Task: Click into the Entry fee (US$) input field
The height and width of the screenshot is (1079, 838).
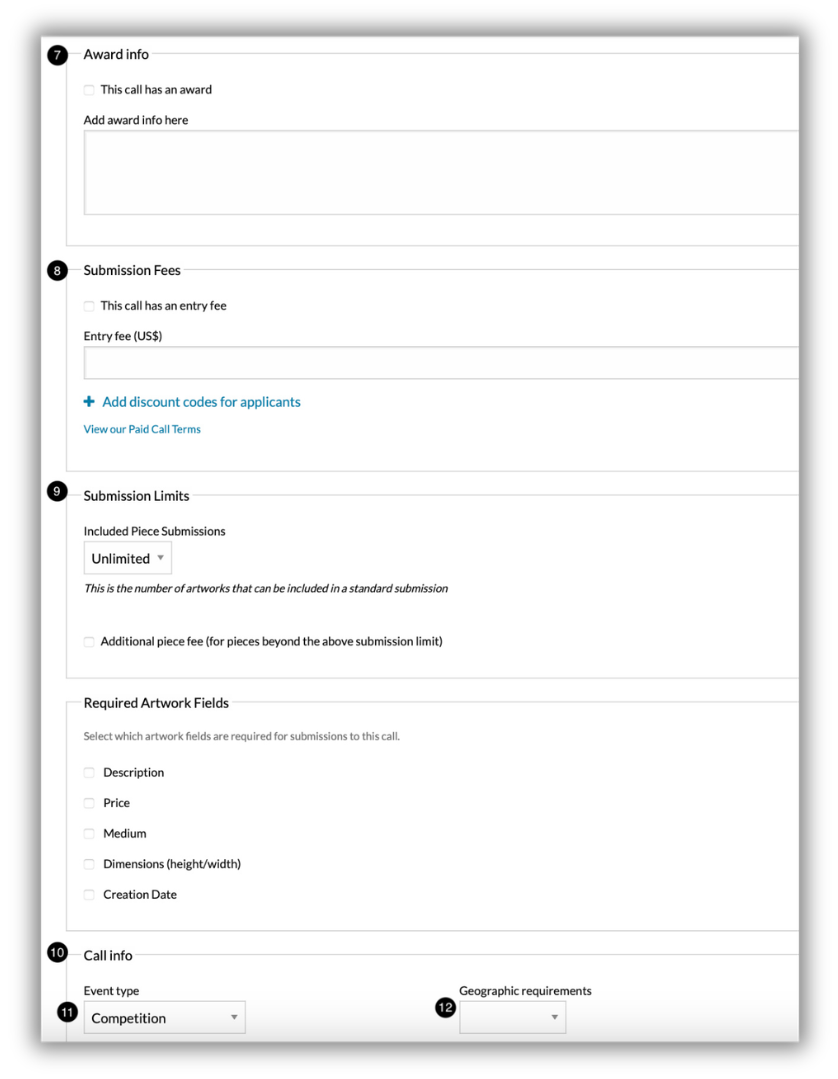Action: click(441, 363)
